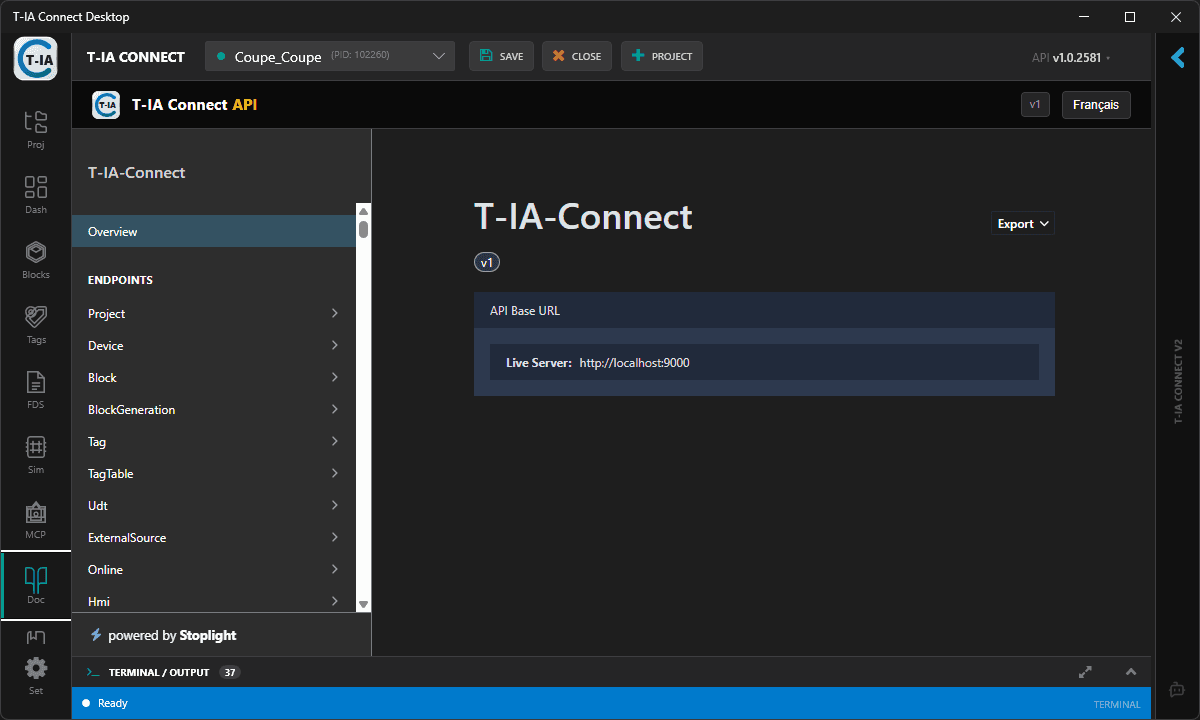Open the Proj section in the sidebar
This screenshot has height=720, width=1200.
(35, 130)
